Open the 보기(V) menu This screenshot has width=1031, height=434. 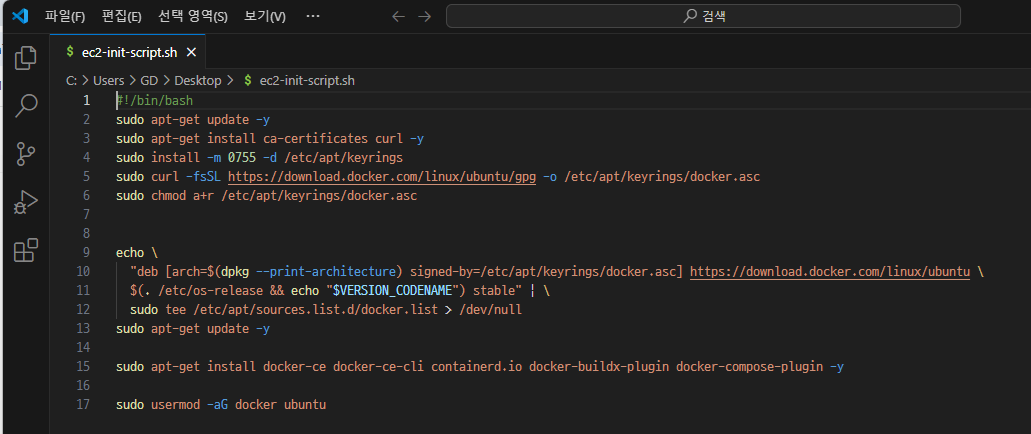coord(264,16)
